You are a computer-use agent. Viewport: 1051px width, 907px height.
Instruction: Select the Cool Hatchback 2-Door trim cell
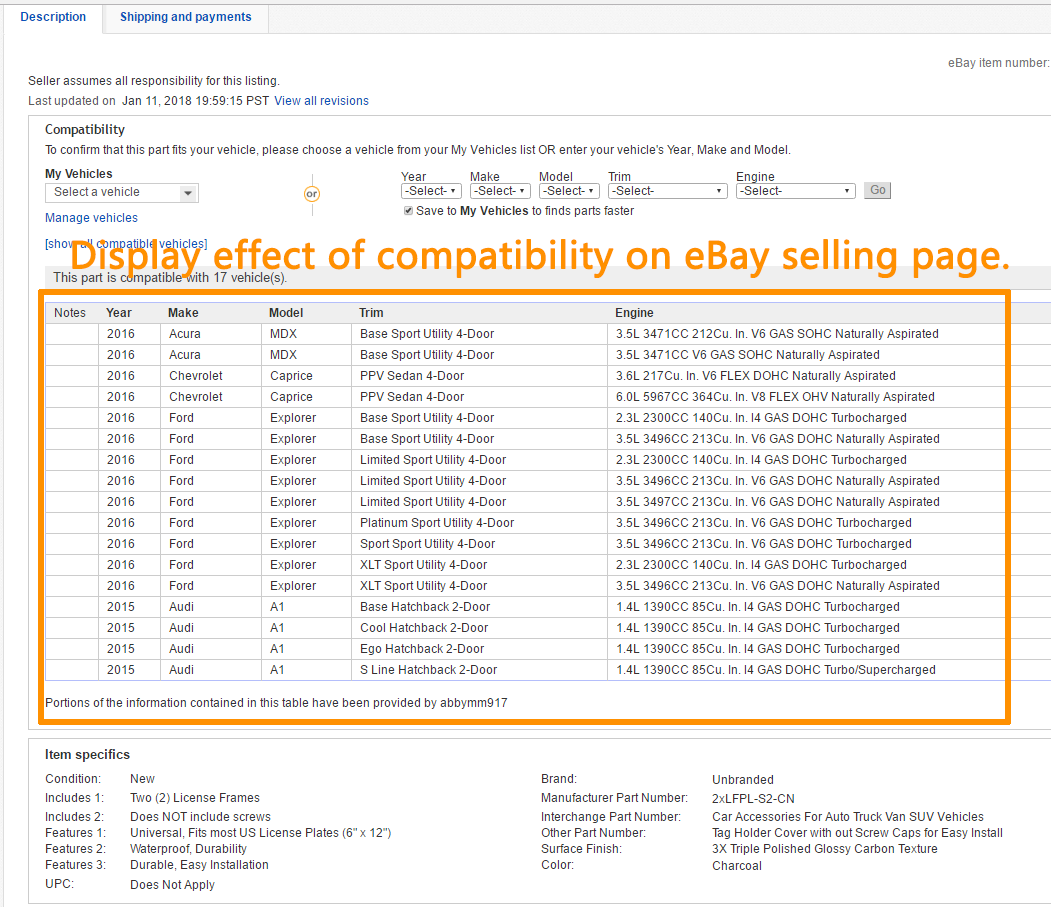point(424,628)
